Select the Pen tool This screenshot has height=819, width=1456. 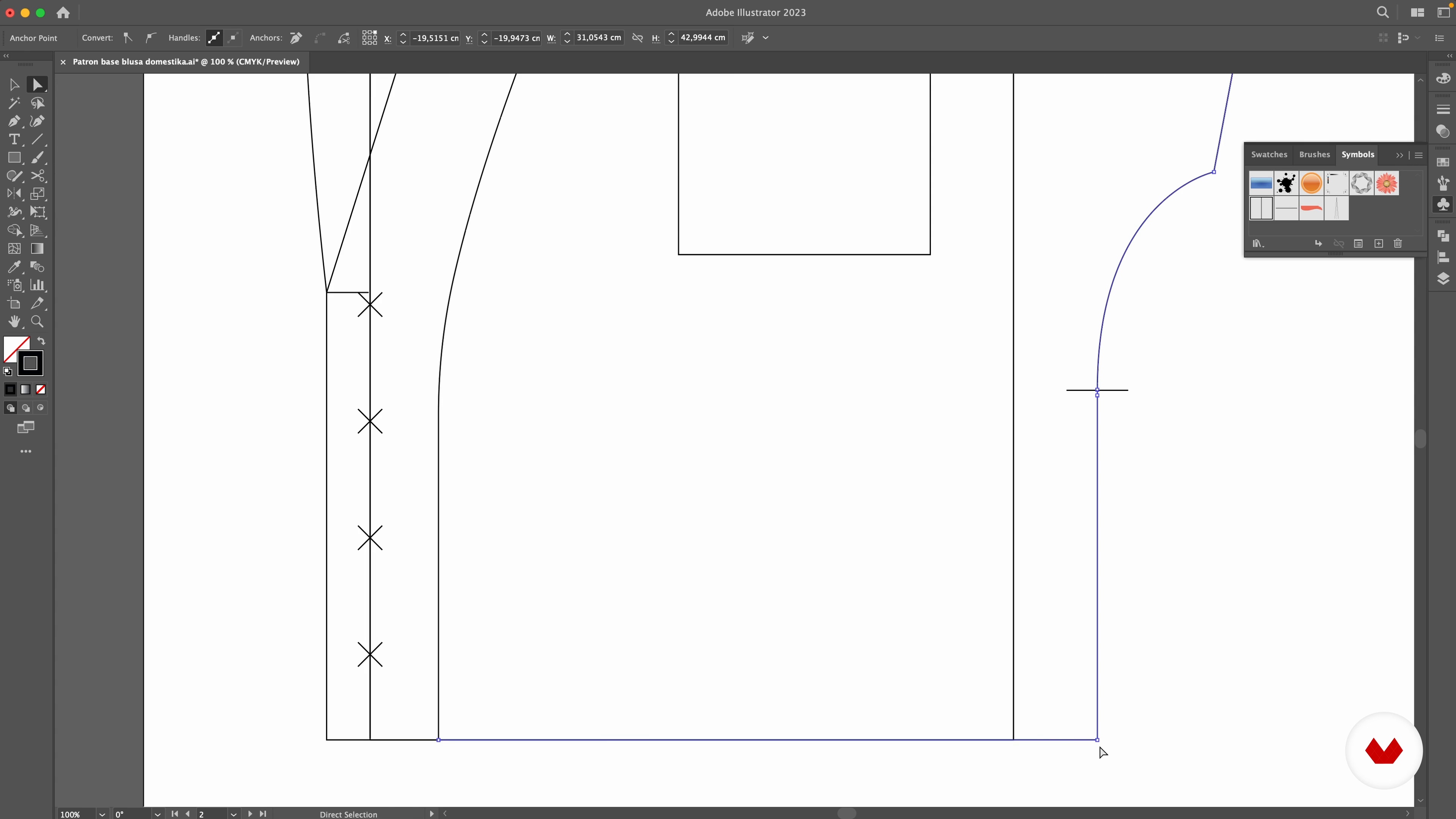pos(14,121)
